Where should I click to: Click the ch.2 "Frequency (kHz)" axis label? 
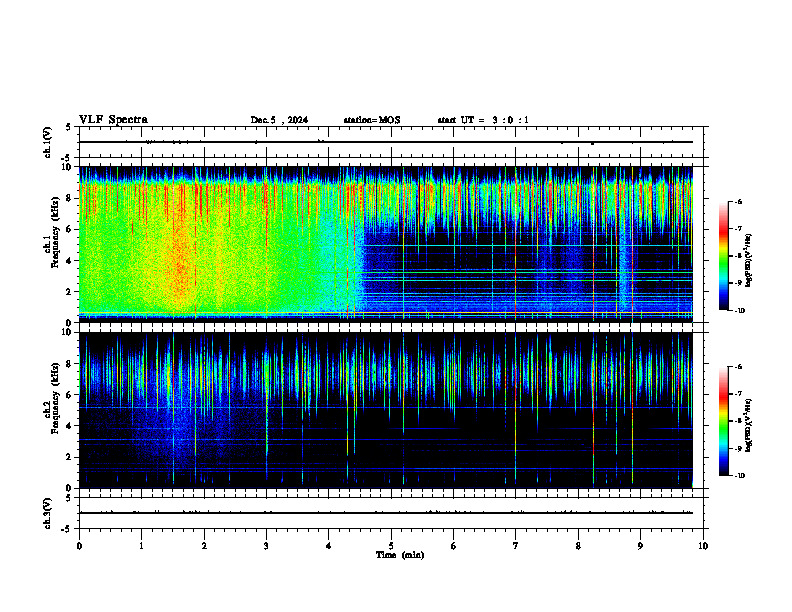pyautogui.click(x=55, y=398)
